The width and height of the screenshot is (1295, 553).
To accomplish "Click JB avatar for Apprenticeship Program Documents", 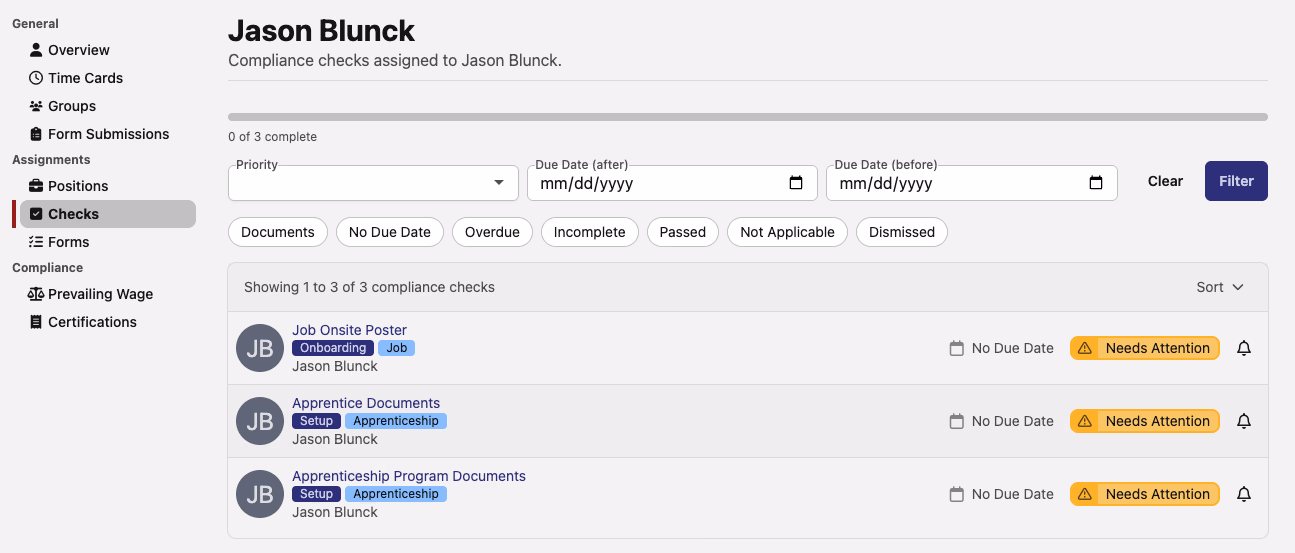I will coord(260,494).
